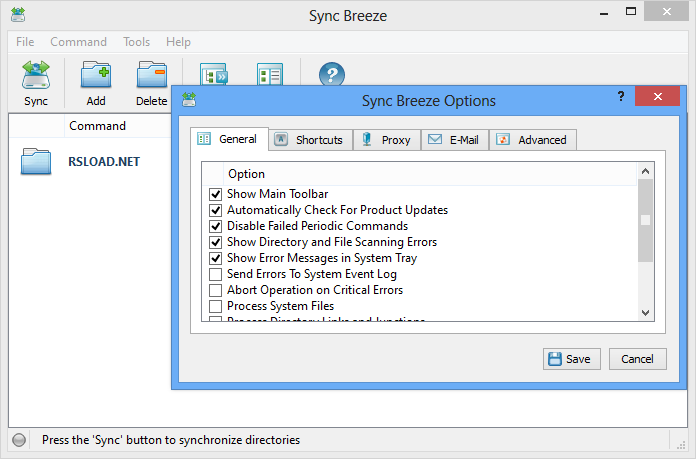The width and height of the screenshot is (696, 459).
Task: Click the layouts toolbar icon with arrows
Action: click(214, 75)
